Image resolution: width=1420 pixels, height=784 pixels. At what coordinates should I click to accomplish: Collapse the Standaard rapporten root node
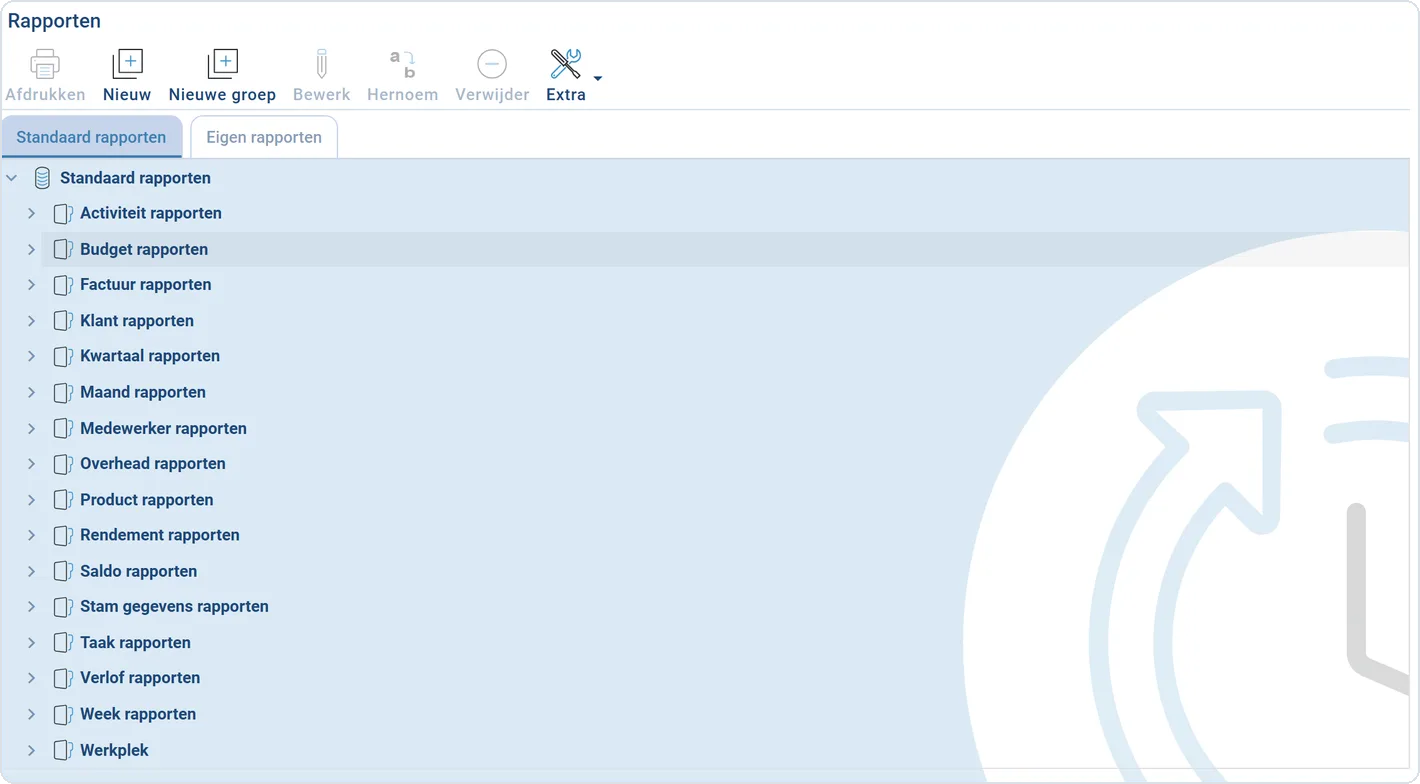pyautogui.click(x=12, y=178)
